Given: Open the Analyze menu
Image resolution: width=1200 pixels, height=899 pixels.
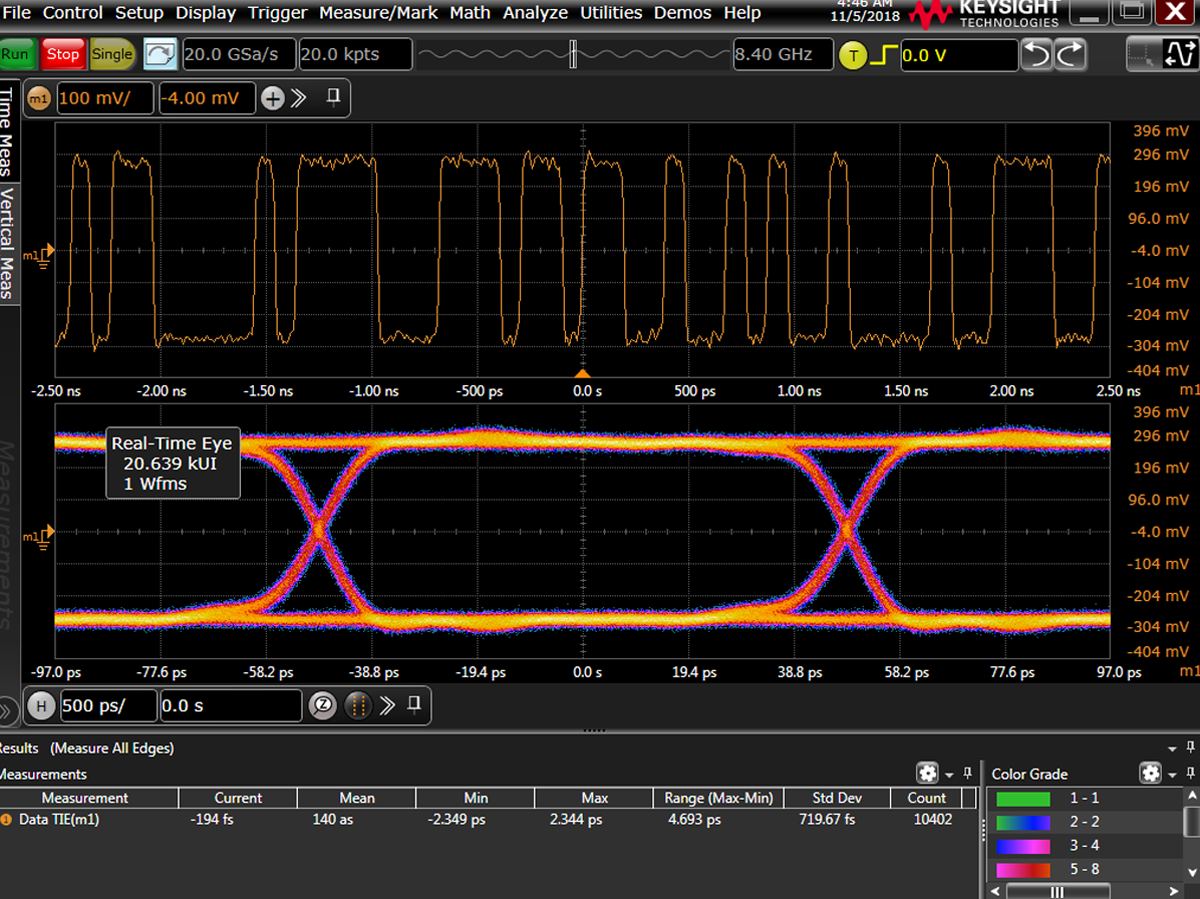Looking at the screenshot, I should 535,13.
